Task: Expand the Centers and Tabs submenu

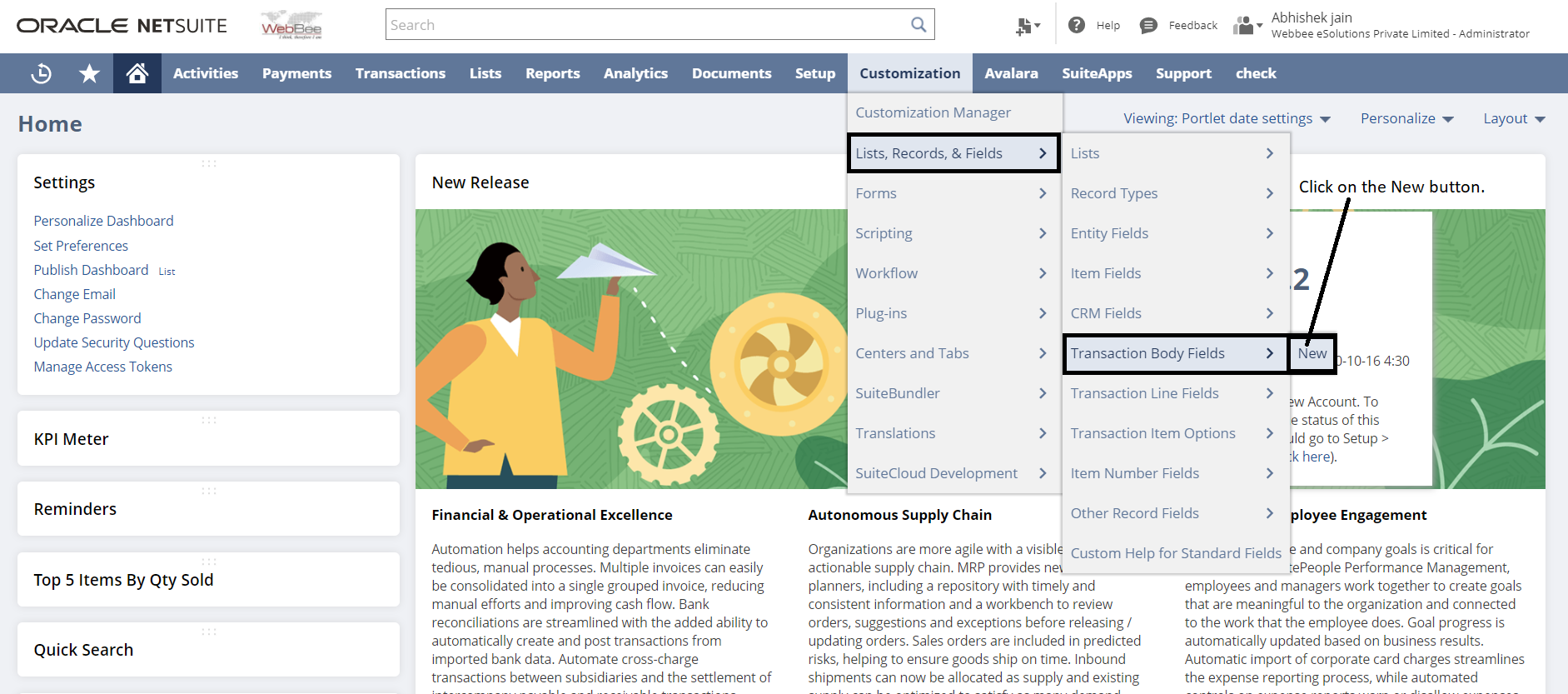Action: [954, 353]
